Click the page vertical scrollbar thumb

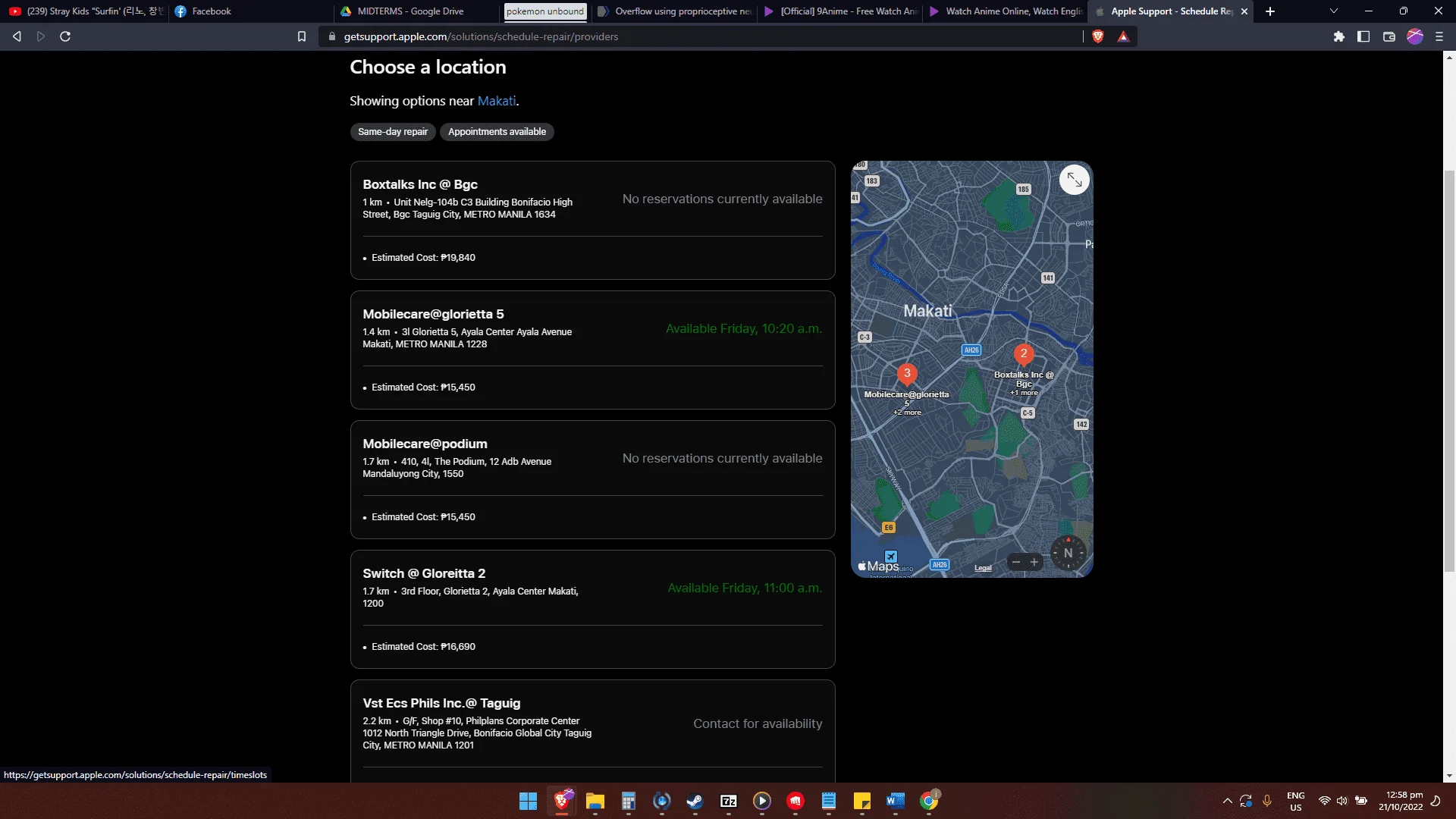[1449, 372]
